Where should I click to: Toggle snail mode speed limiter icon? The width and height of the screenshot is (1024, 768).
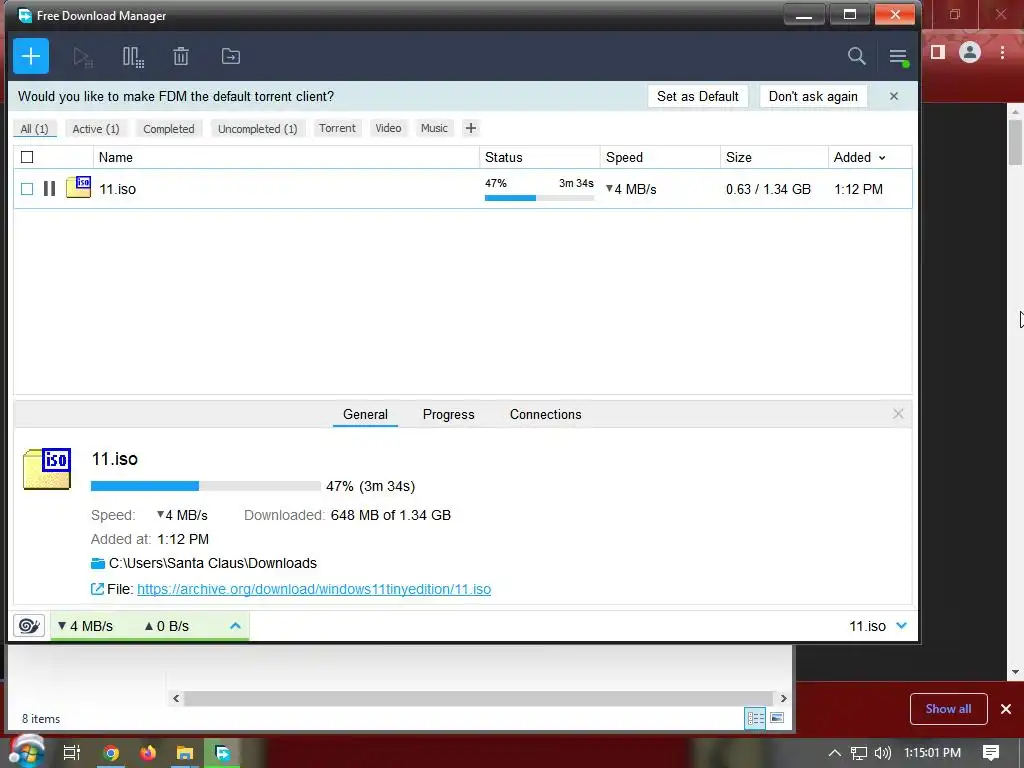[29, 626]
